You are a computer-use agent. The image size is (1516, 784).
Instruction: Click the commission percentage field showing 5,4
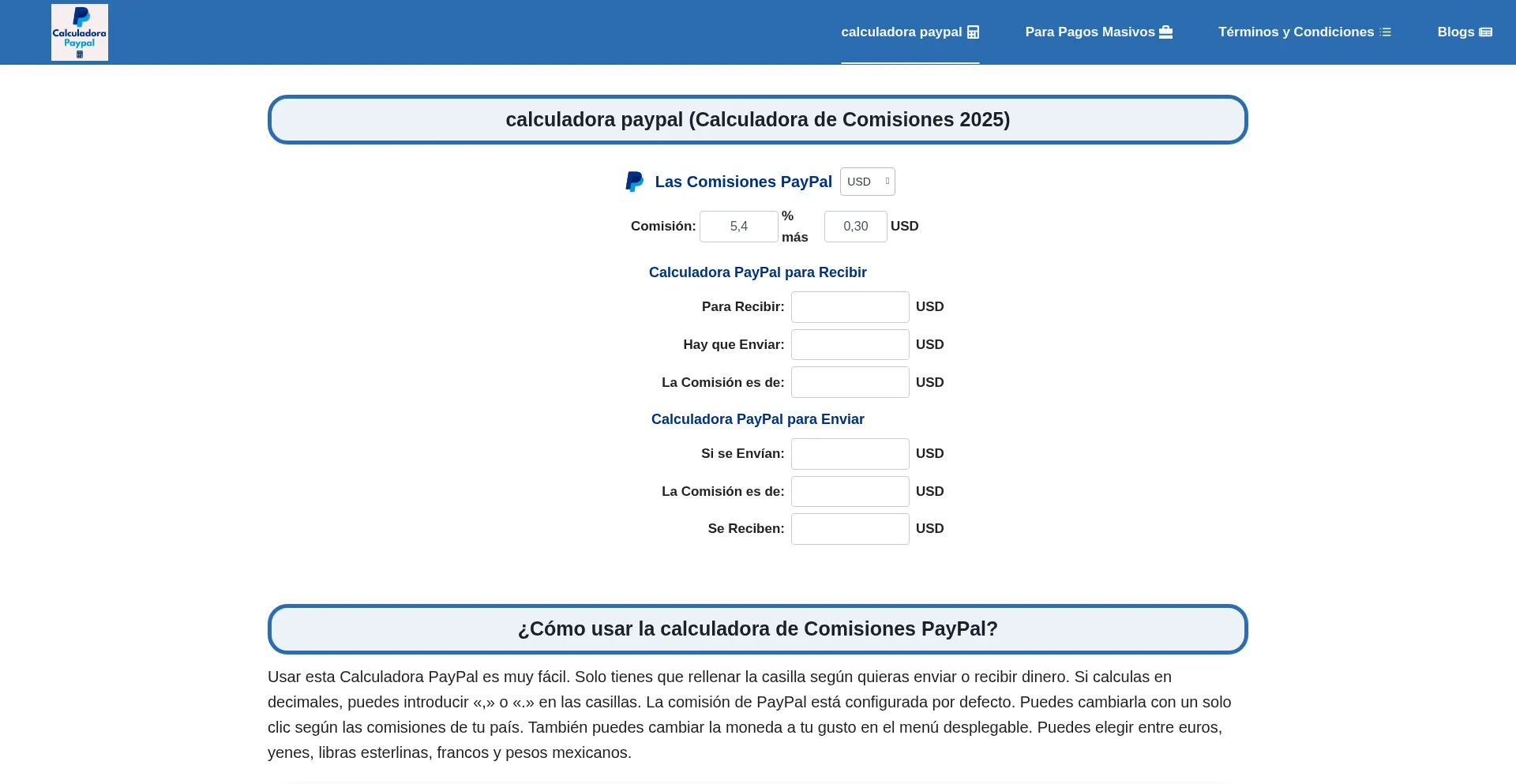(x=738, y=226)
